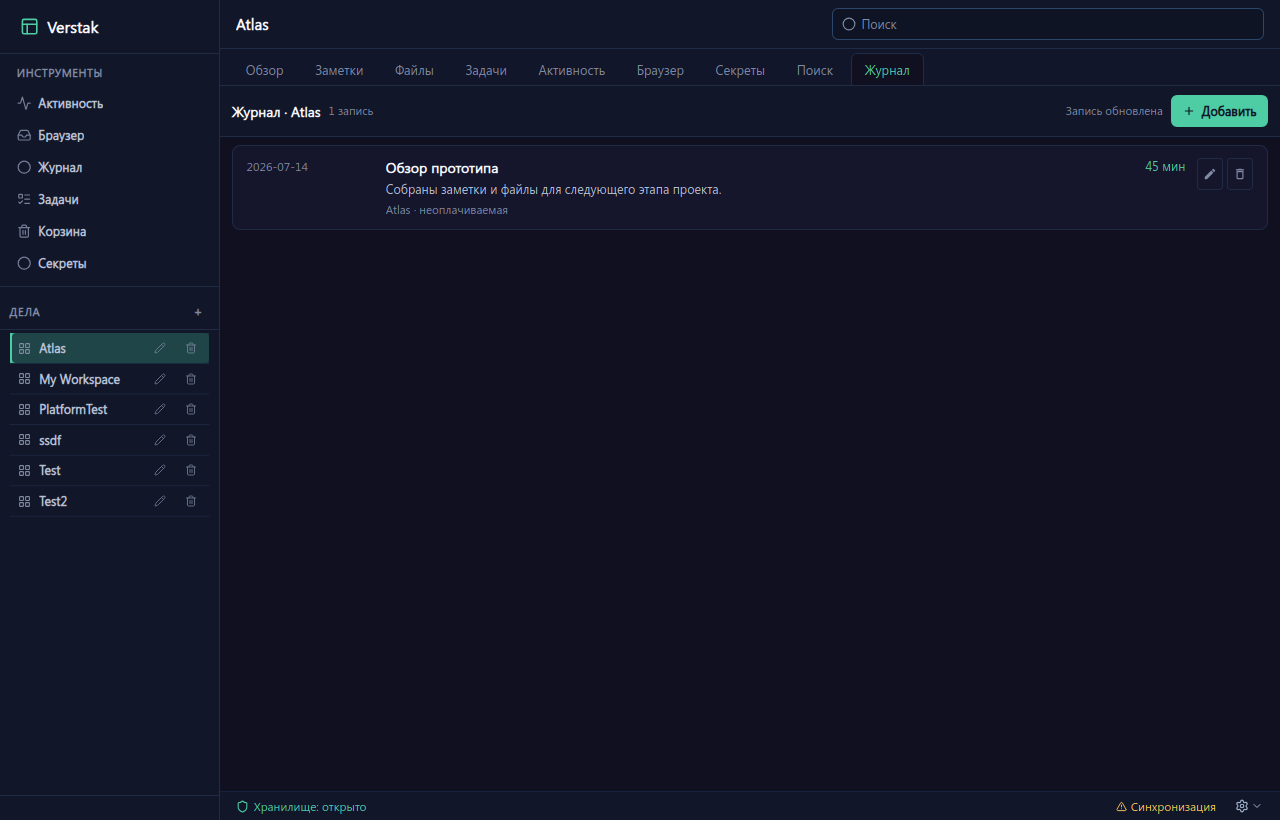Edit the Обзор прототипа journal entry
The width and height of the screenshot is (1280, 820).
[1210, 174]
